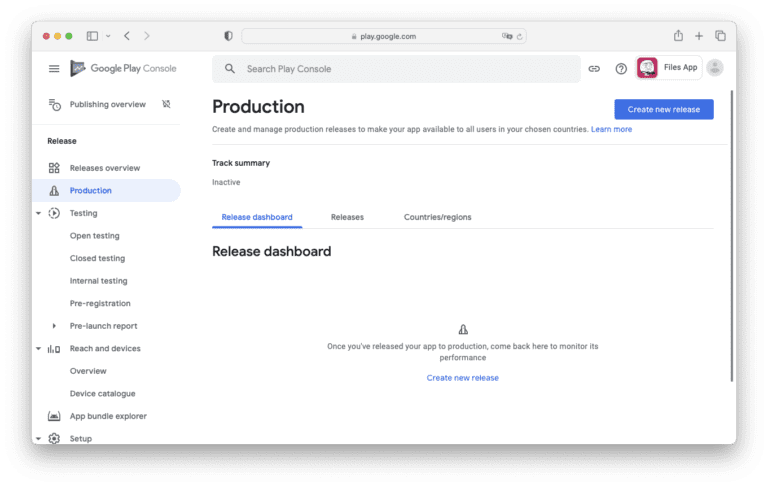Open the user account avatar
768x486 pixels.
pyautogui.click(x=715, y=68)
